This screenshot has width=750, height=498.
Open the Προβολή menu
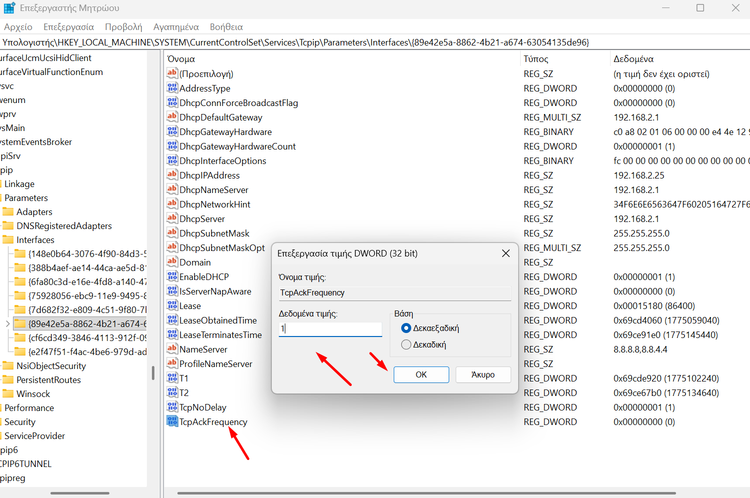(123, 28)
